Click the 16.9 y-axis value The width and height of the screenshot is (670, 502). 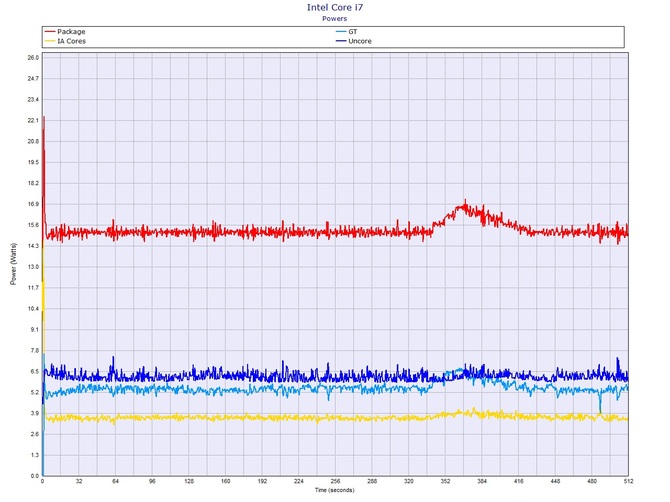(x=33, y=204)
